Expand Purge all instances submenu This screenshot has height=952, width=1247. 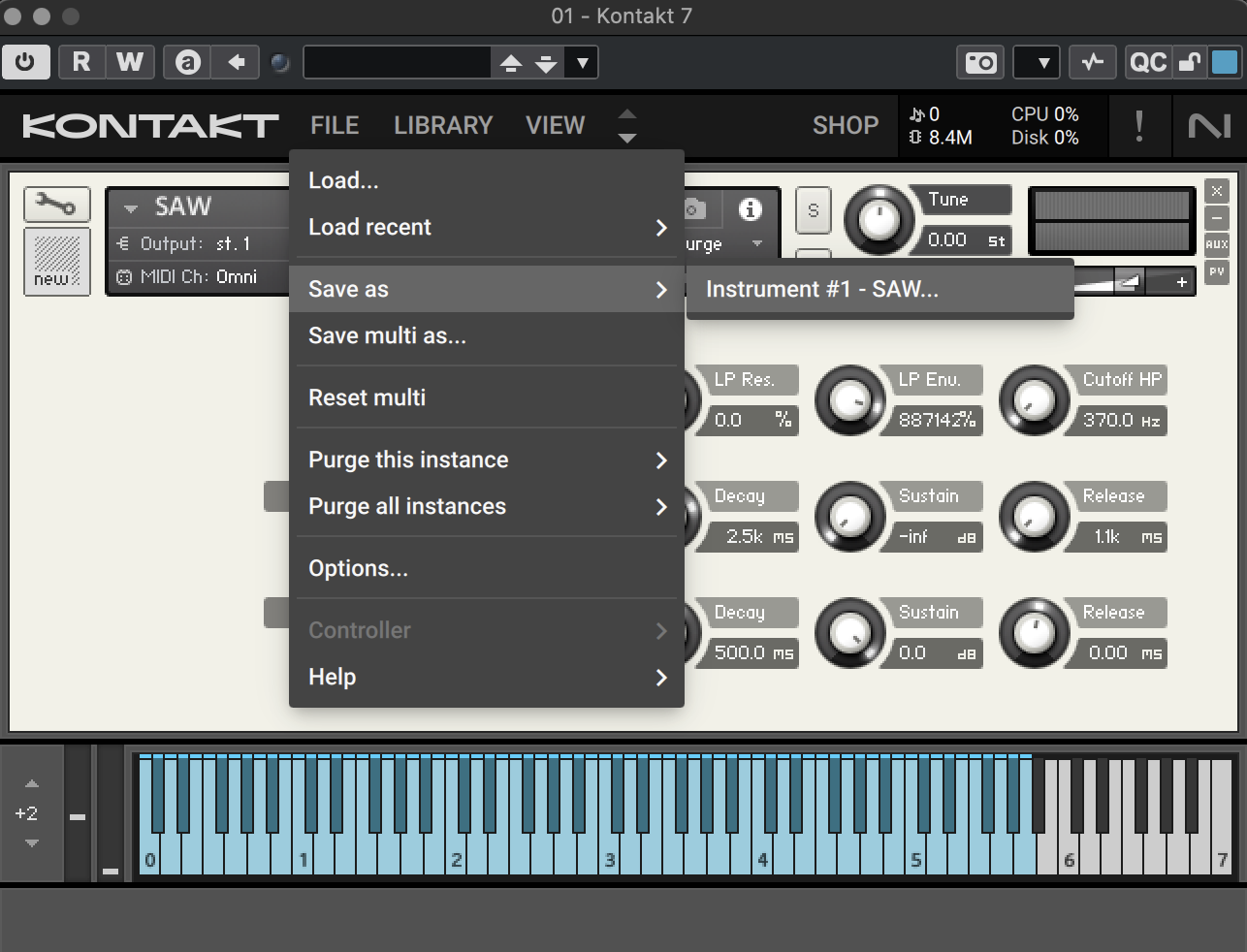[x=487, y=506]
